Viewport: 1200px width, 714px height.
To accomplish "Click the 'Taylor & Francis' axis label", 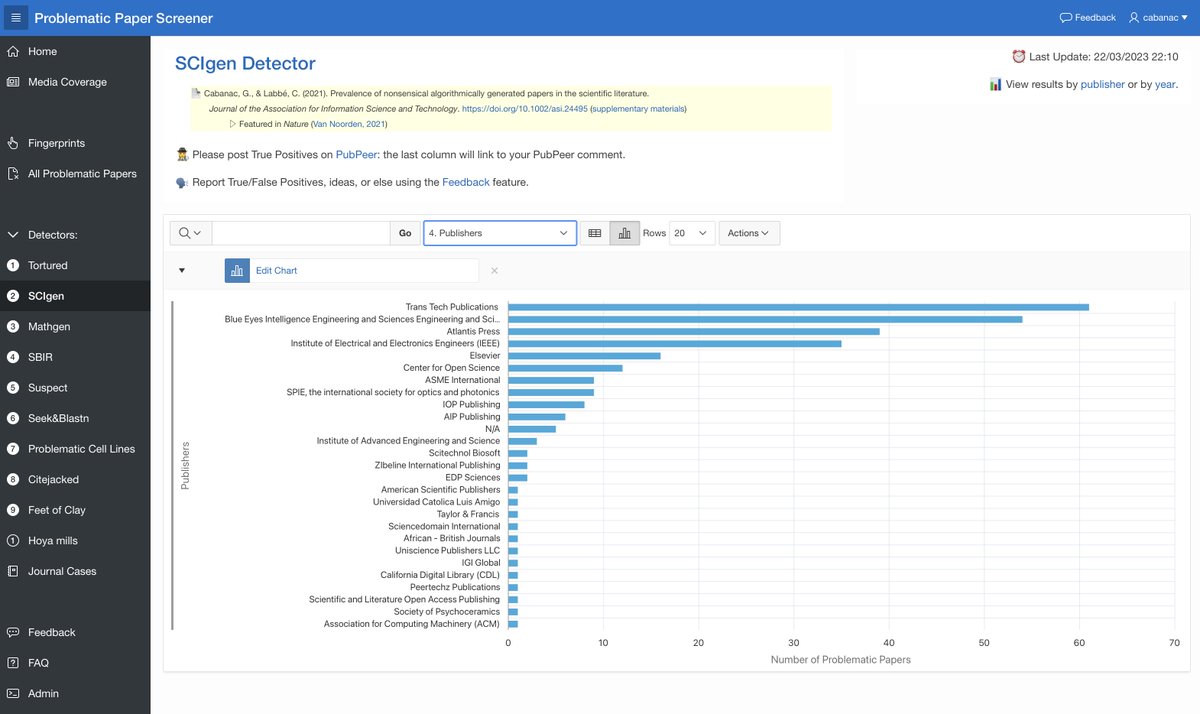I will point(468,514).
